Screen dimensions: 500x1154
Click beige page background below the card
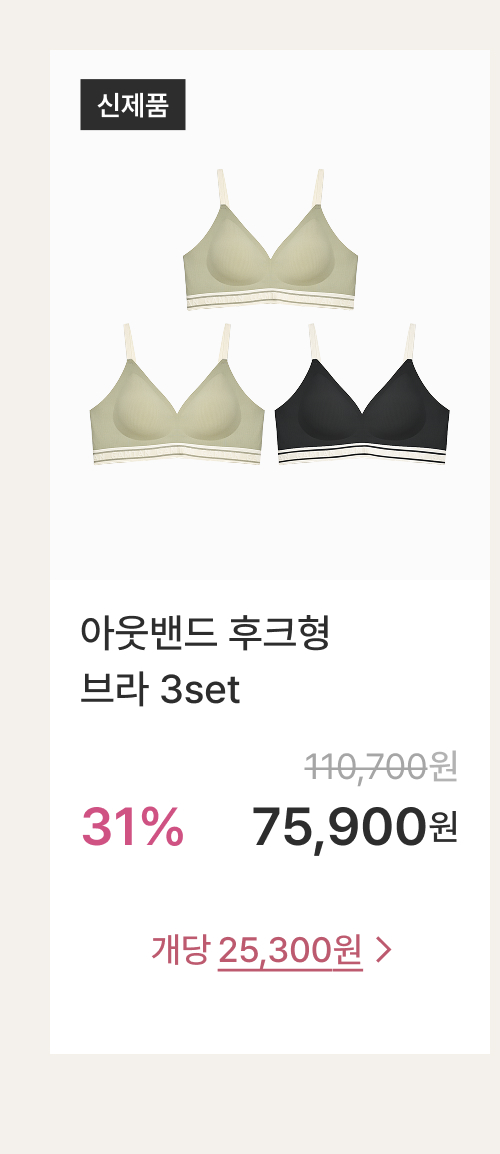(x=250, y=1104)
